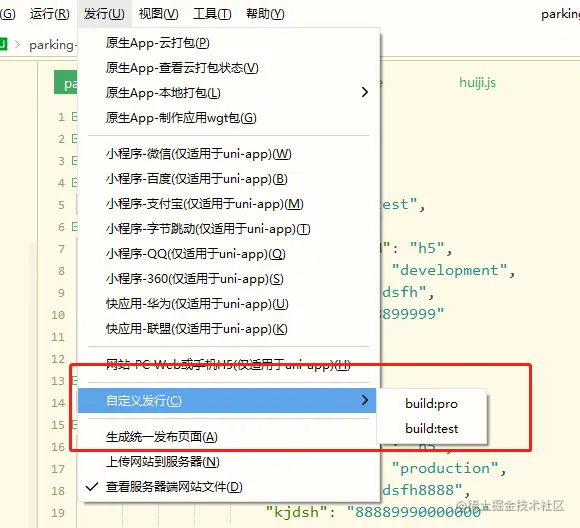Choose 快应用-华为 publish option
580x528 pixels.
pyautogui.click(x=229, y=304)
